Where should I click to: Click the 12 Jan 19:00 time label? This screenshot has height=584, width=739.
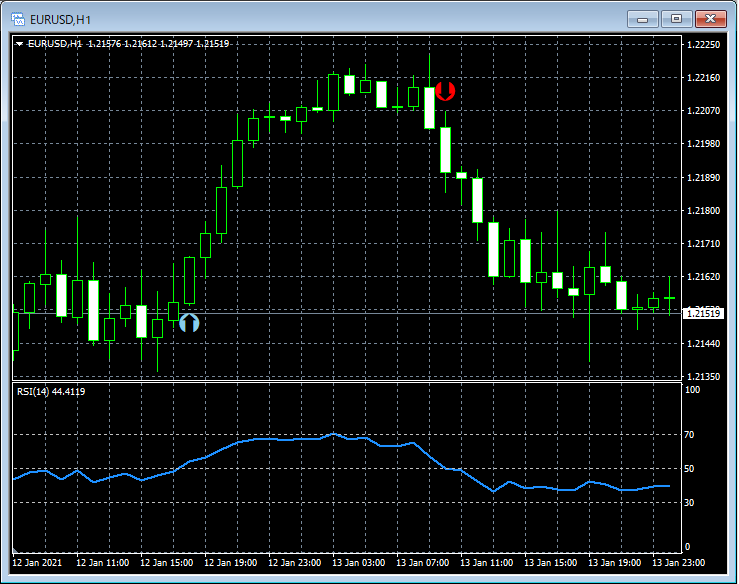[230, 563]
